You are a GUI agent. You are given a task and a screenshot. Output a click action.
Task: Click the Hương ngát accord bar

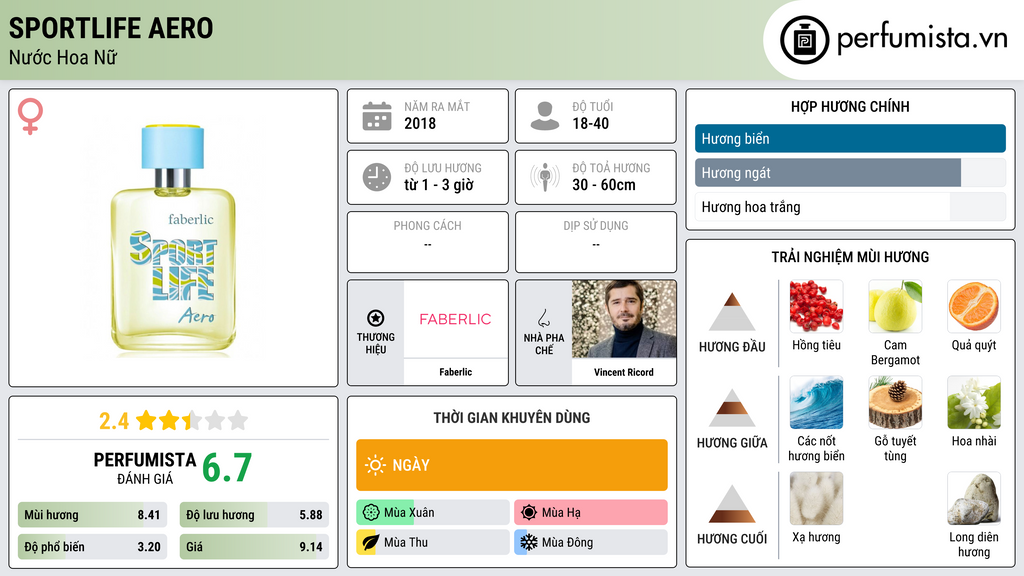pyautogui.click(x=850, y=172)
